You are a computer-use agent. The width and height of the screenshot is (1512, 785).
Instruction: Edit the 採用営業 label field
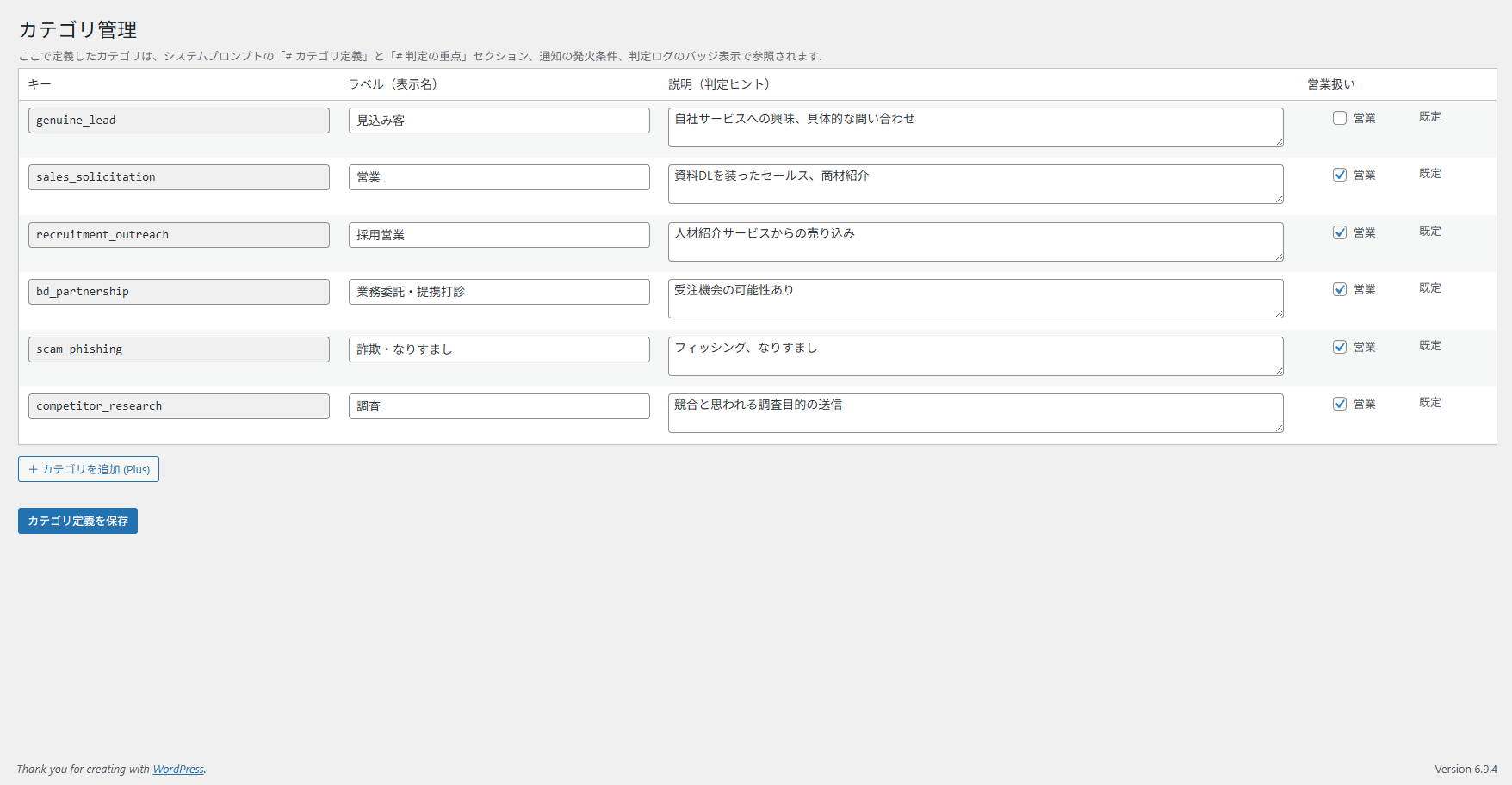point(499,235)
